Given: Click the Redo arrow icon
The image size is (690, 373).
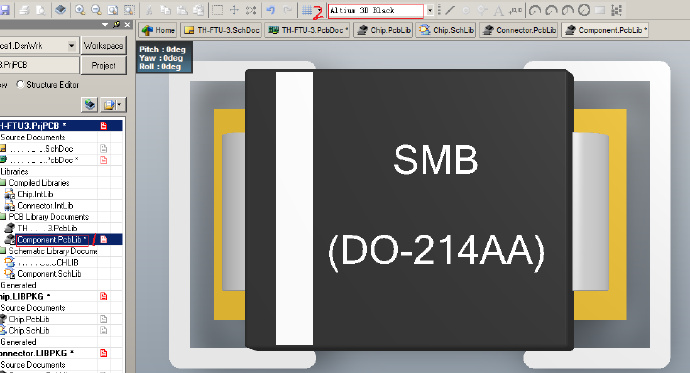Looking at the screenshot, I should click(287, 10).
